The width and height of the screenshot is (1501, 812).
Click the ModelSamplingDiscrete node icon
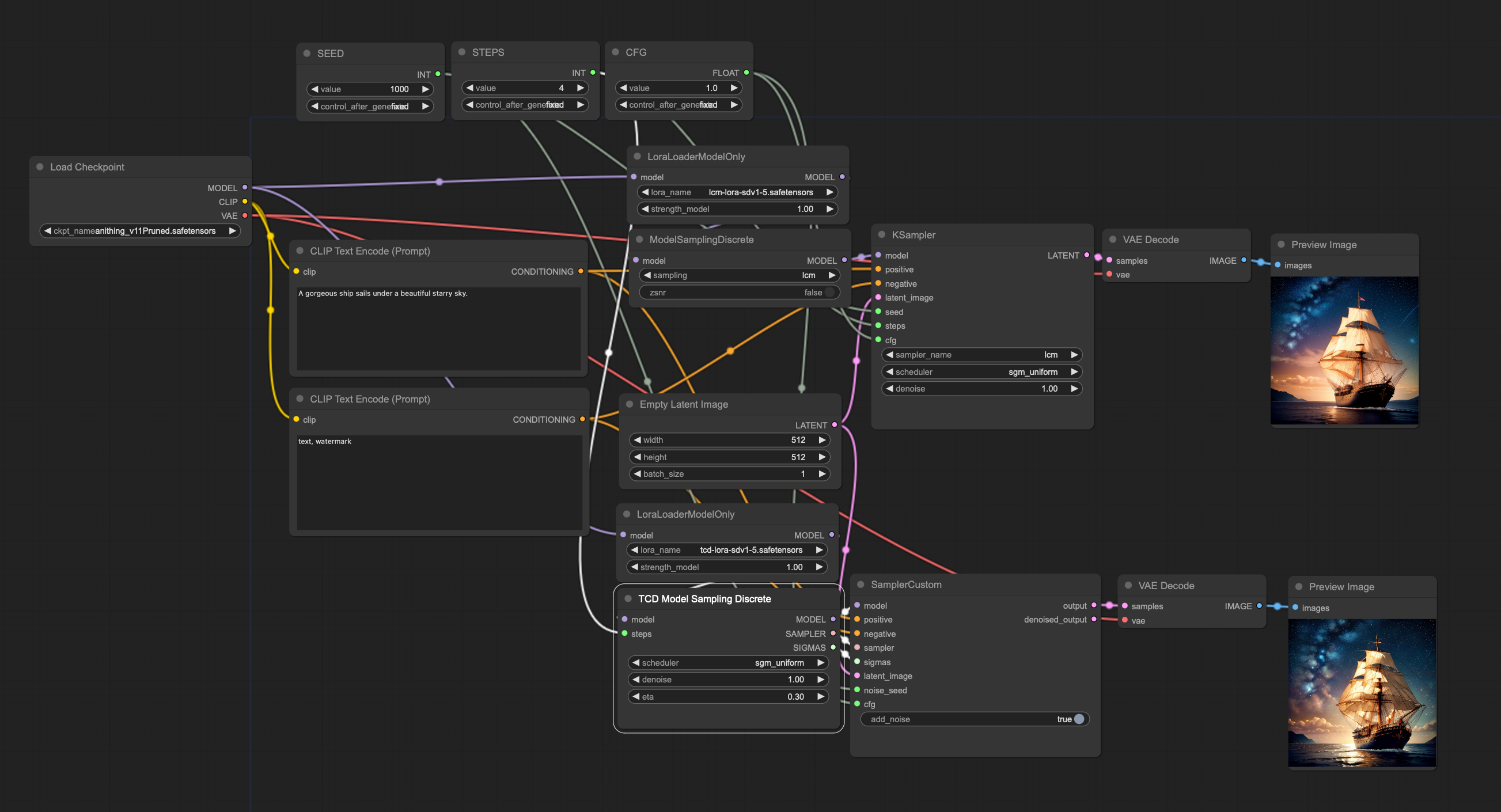pyautogui.click(x=634, y=239)
